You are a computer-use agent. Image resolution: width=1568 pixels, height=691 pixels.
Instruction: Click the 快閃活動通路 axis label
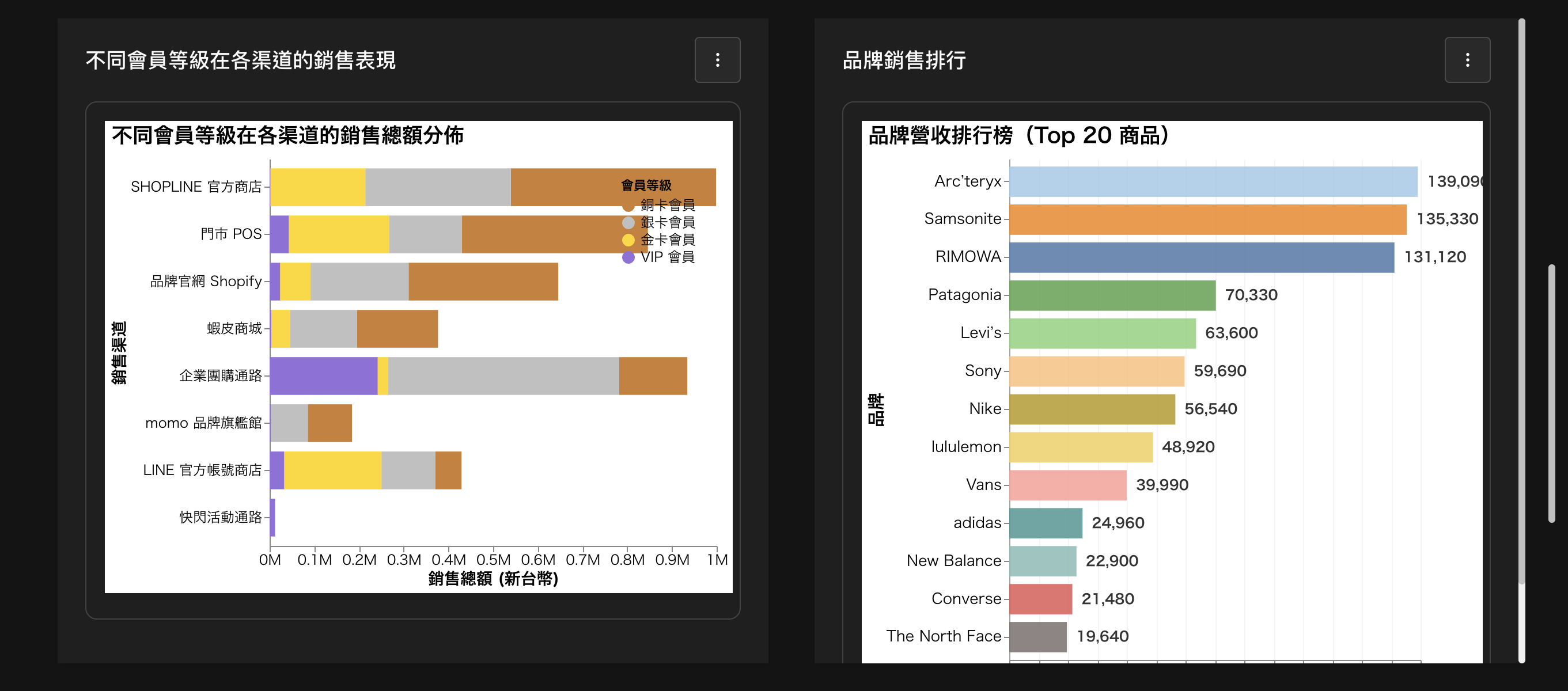221,518
